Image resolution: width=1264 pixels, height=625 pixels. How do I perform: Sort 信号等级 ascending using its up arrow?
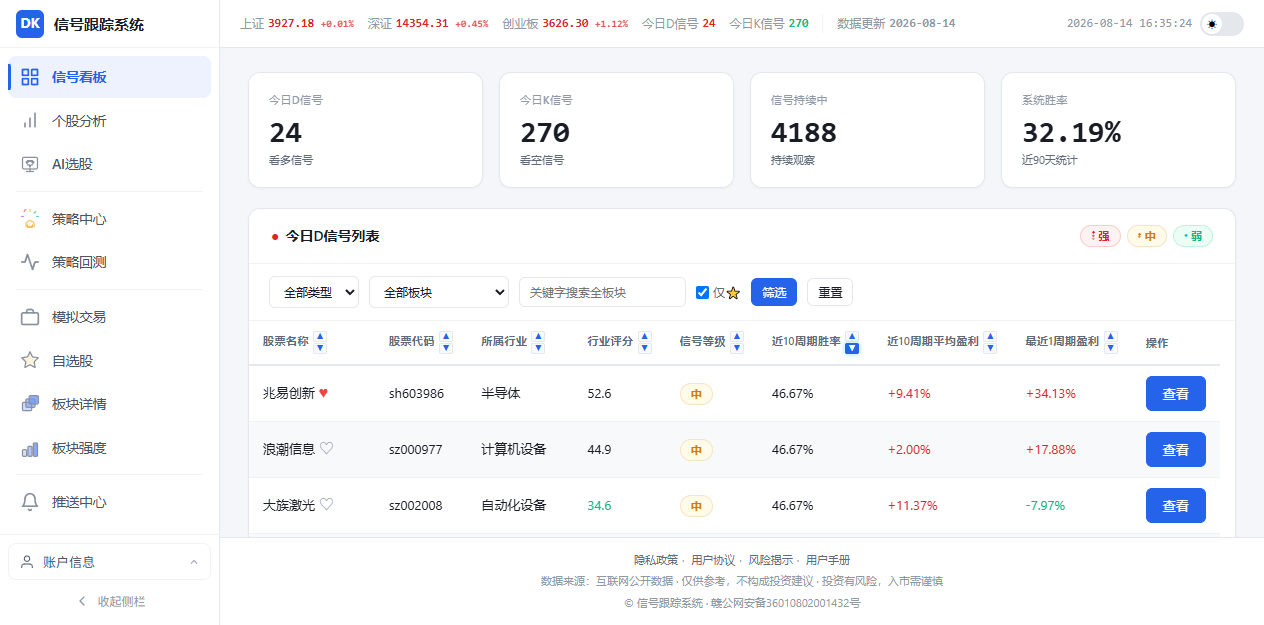tap(737, 337)
